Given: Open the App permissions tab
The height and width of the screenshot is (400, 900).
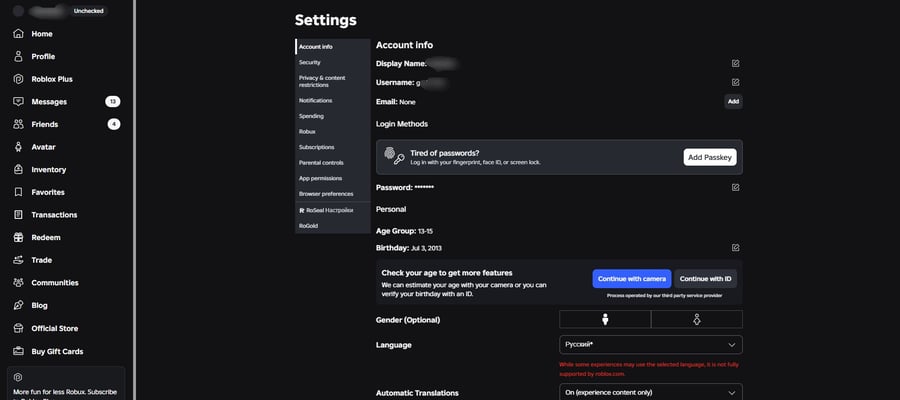Looking at the screenshot, I should point(333,178).
